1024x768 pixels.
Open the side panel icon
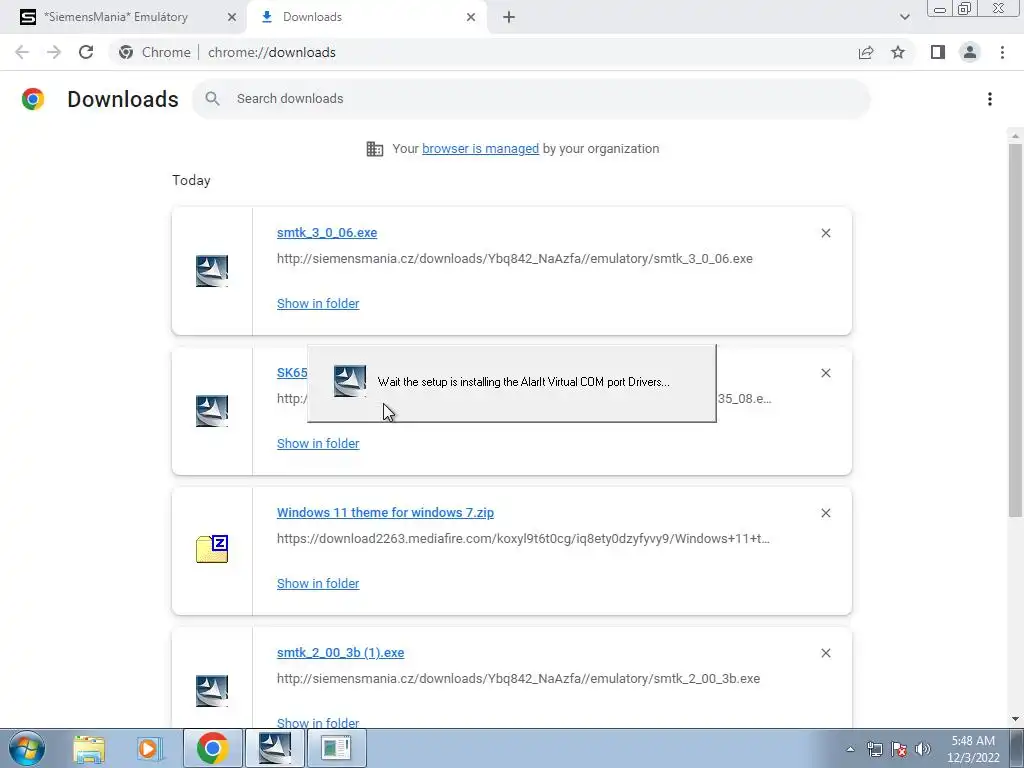(x=938, y=52)
